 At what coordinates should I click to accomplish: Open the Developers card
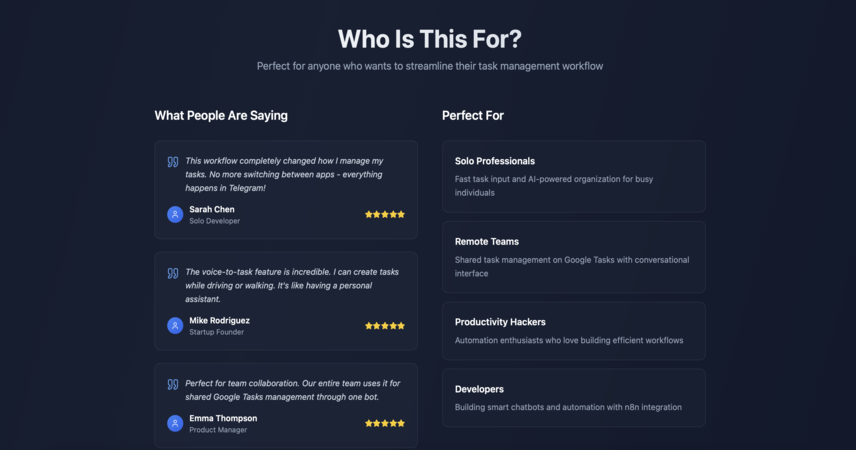tap(574, 398)
